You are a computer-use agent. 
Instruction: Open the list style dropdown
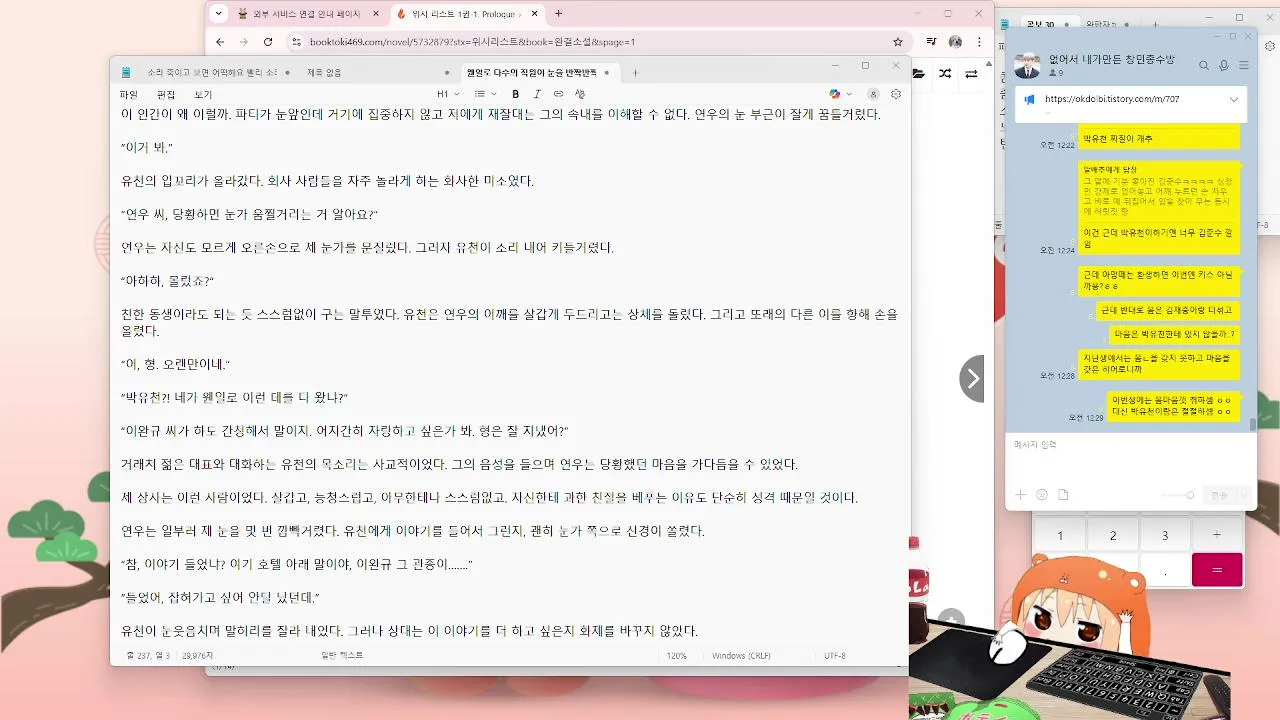tap(485, 94)
